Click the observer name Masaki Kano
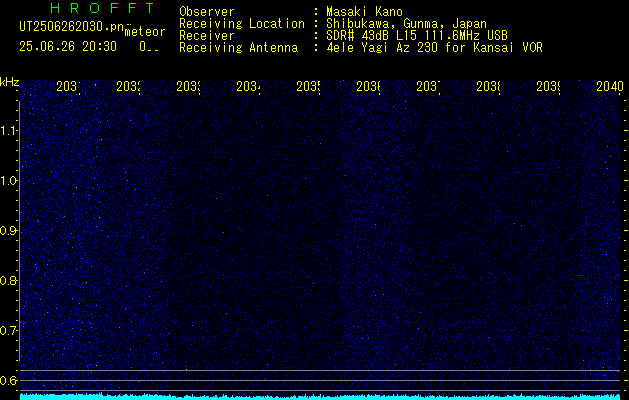Viewport: 629px width, 400px height. coord(364,11)
